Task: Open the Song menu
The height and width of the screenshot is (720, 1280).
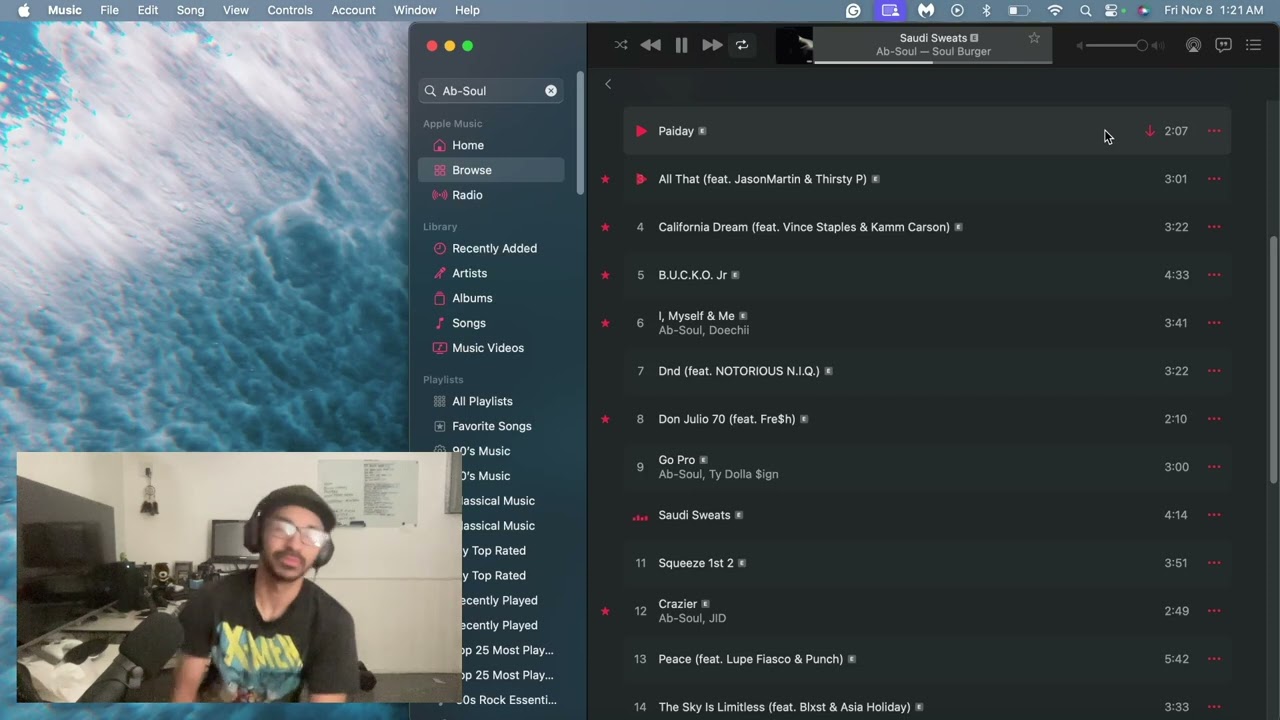Action: [x=190, y=10]
